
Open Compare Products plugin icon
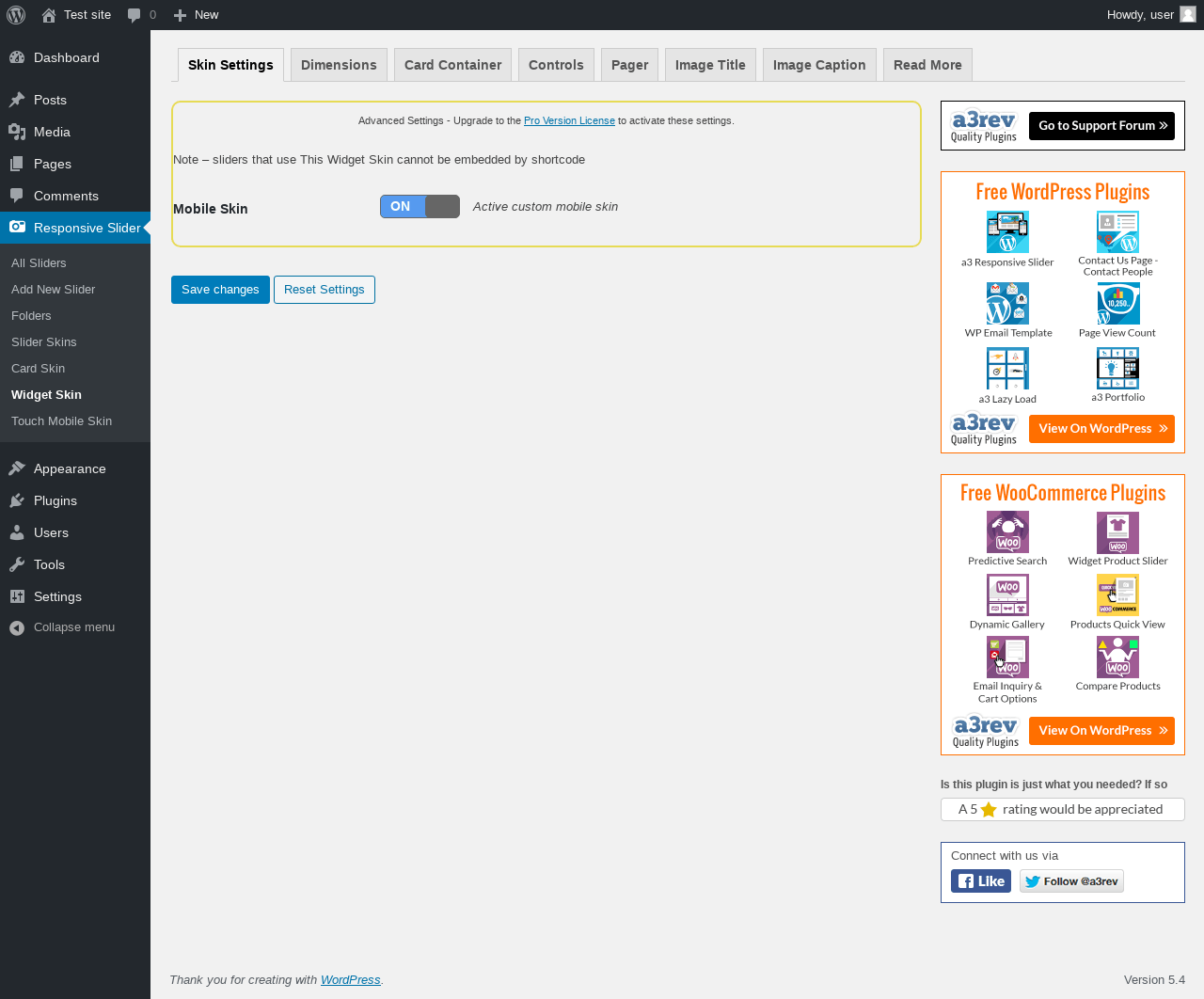(1117, 658)
